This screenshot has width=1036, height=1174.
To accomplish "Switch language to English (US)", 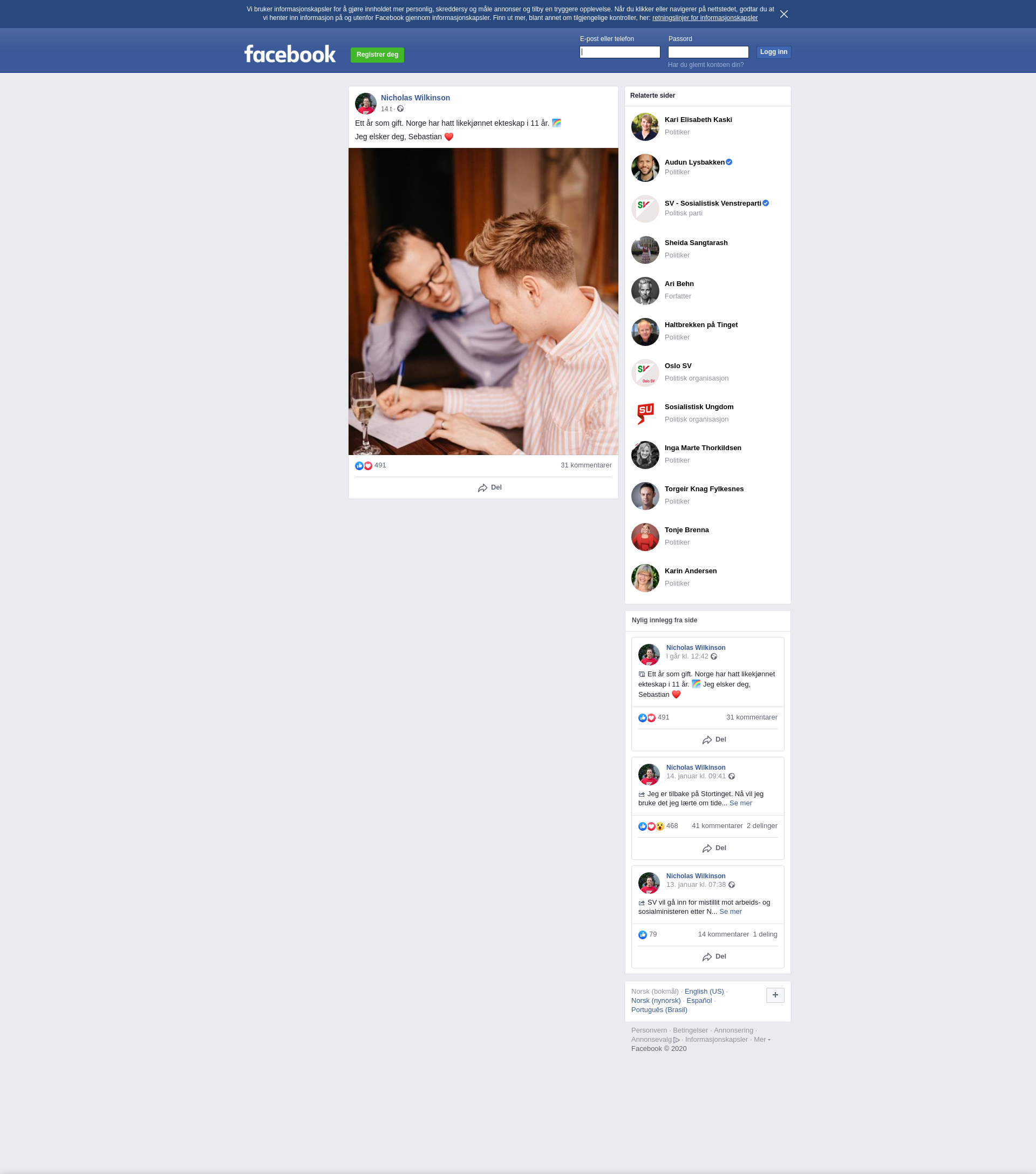I will 704,992.
